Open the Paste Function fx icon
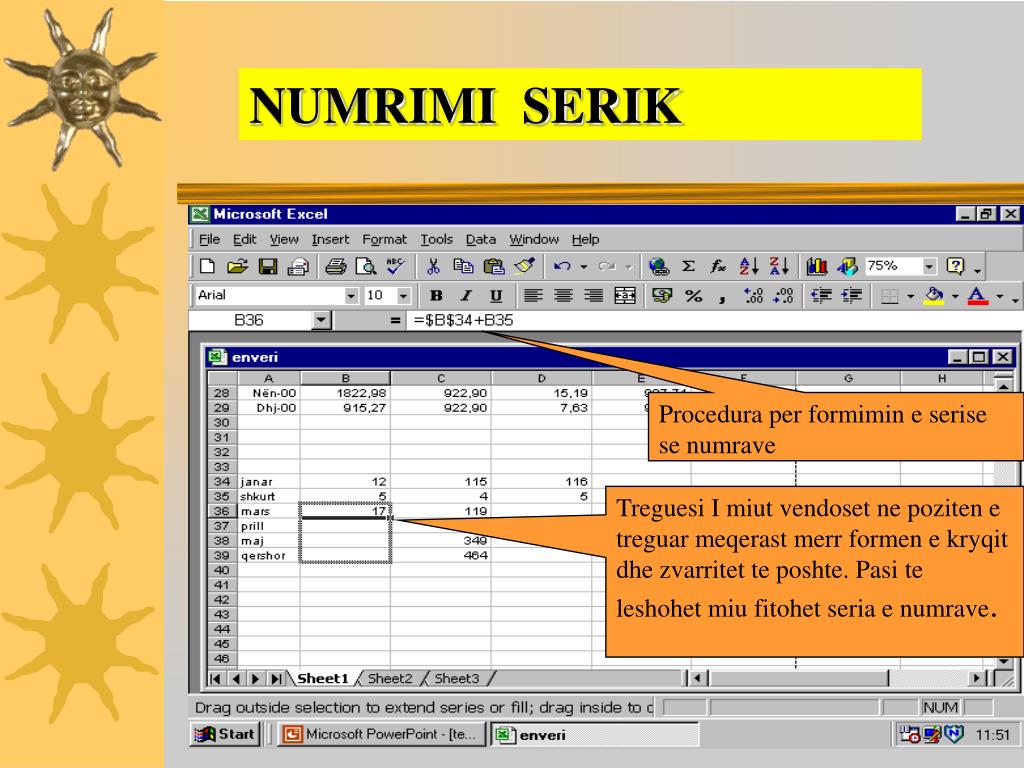This screenshot has width=1024, height=768. (718, 266)
